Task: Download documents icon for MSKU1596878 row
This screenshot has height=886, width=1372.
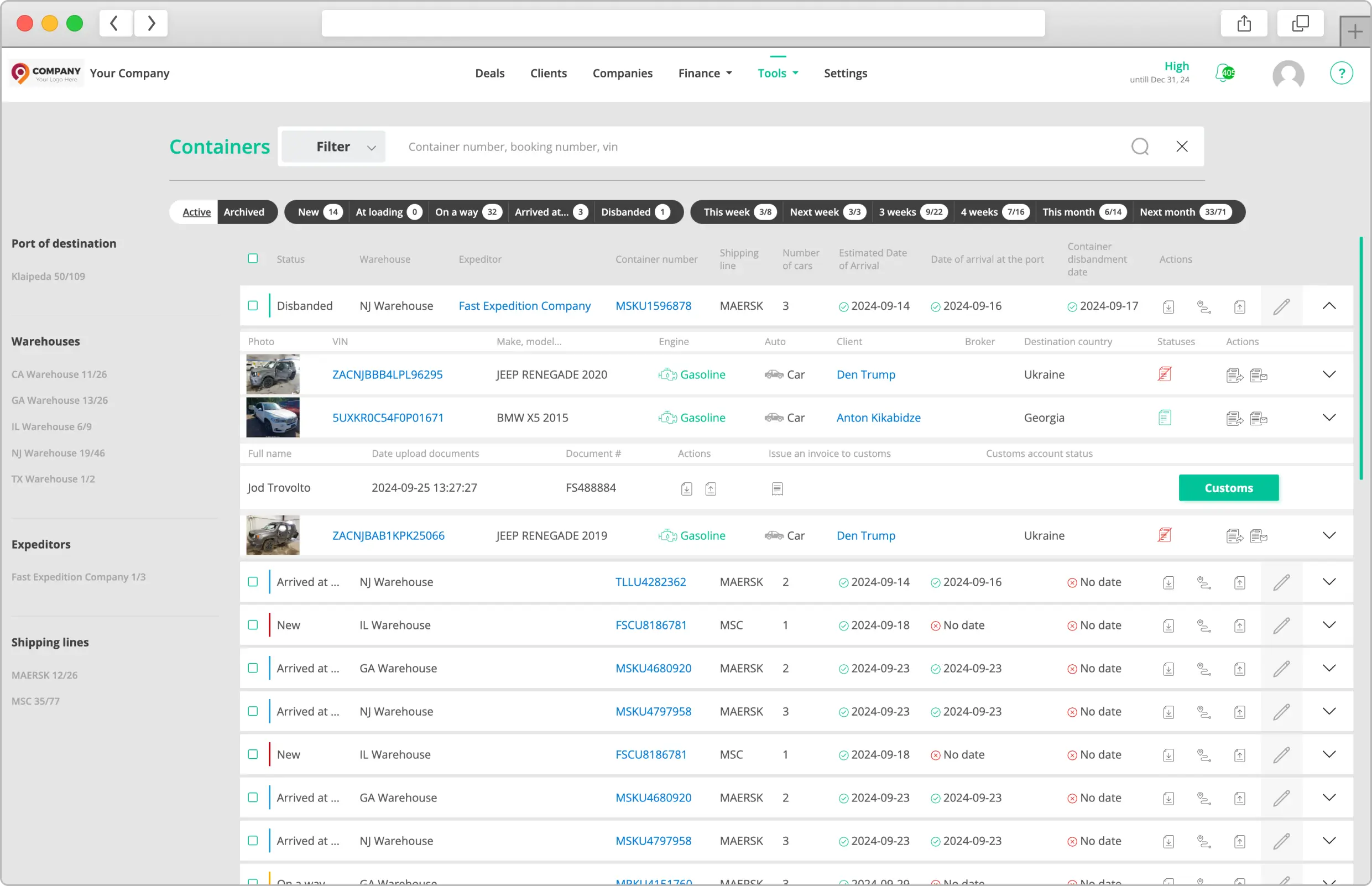Action: [1168, 306]
